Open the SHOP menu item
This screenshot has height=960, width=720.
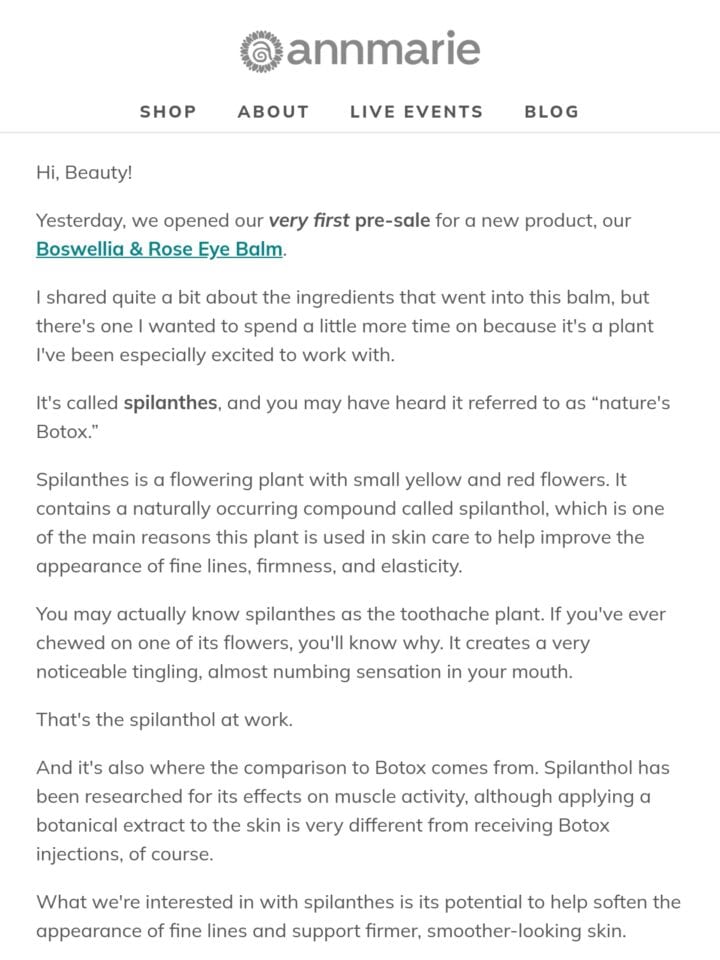click(168, 111)
